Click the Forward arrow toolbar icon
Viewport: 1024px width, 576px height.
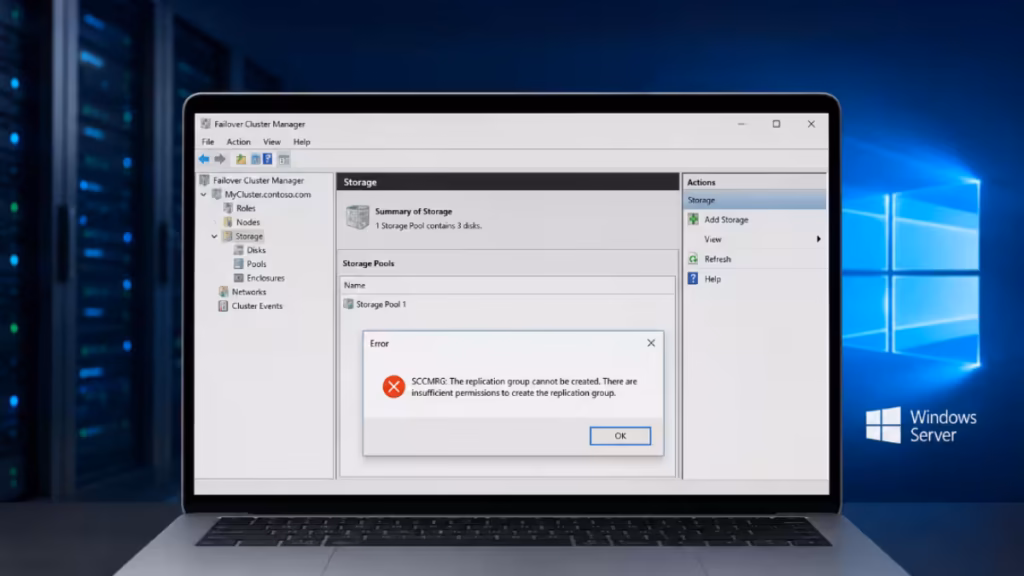[x=220, y=159]
